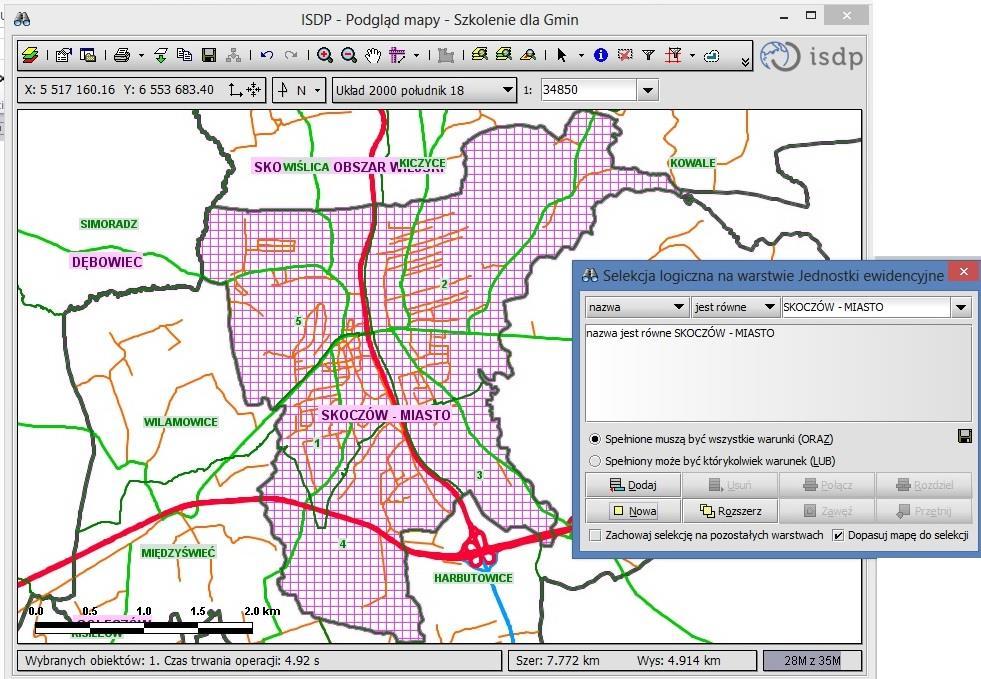The height and width of the screenshot is (679, 981).
Task: Click the window-with-folder icon in toolbar
Action: click(88, 56)
